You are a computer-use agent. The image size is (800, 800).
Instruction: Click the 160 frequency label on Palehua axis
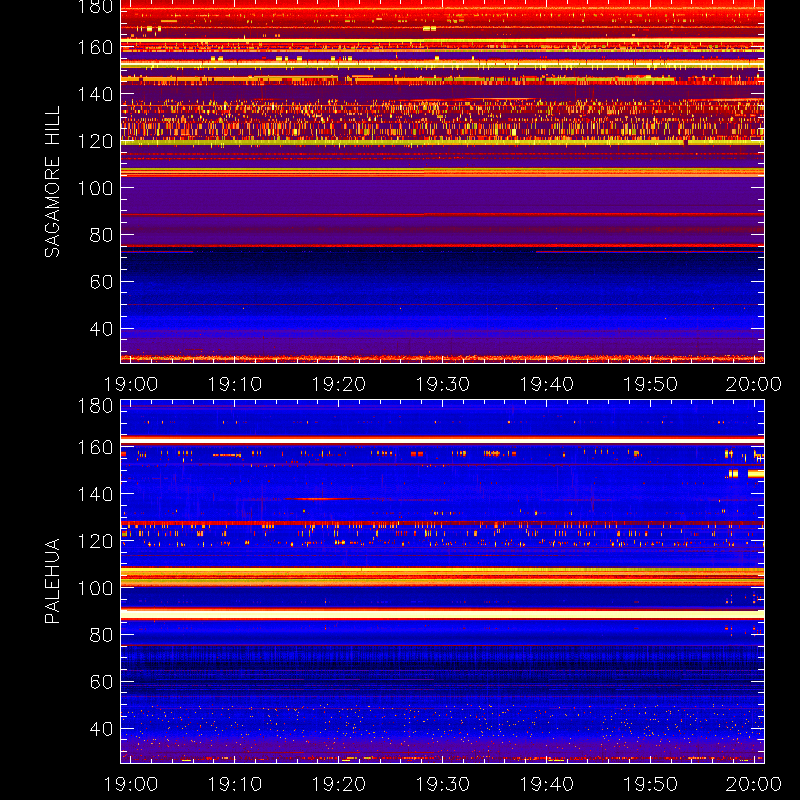pyautogui.click(x=95, y=447)
